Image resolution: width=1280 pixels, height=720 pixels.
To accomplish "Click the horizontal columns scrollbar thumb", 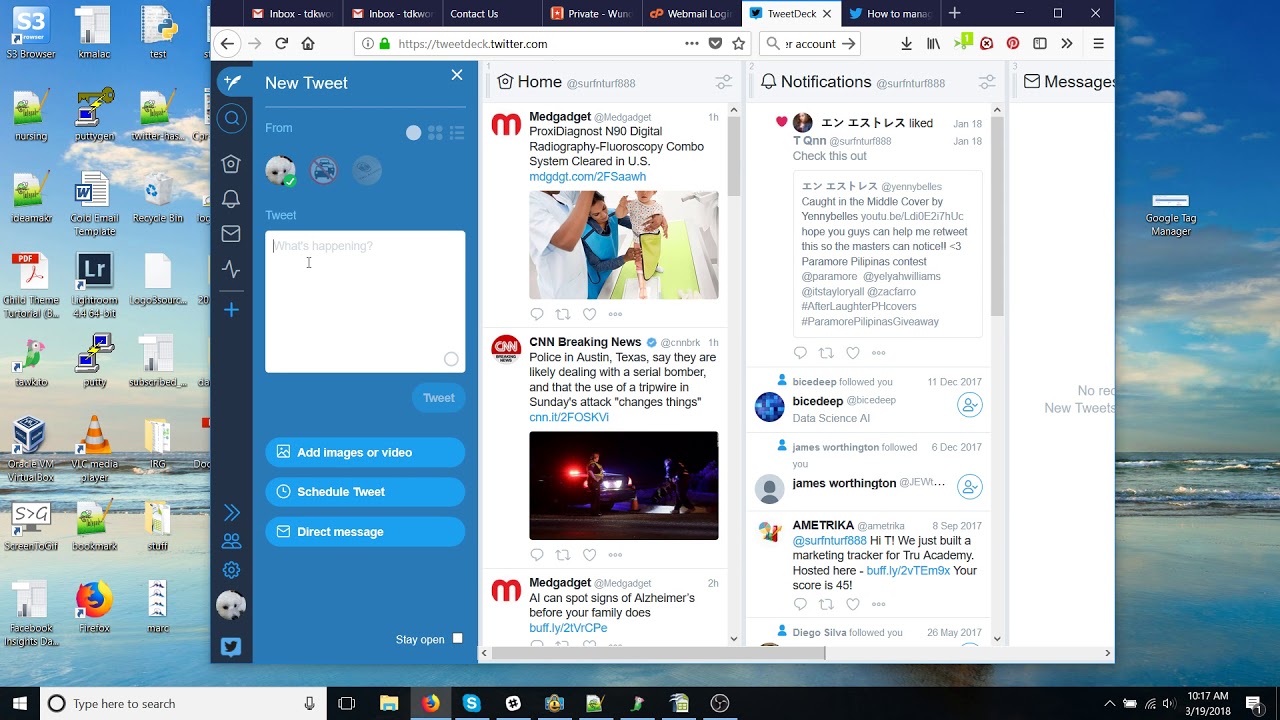I will coord(658,653).
